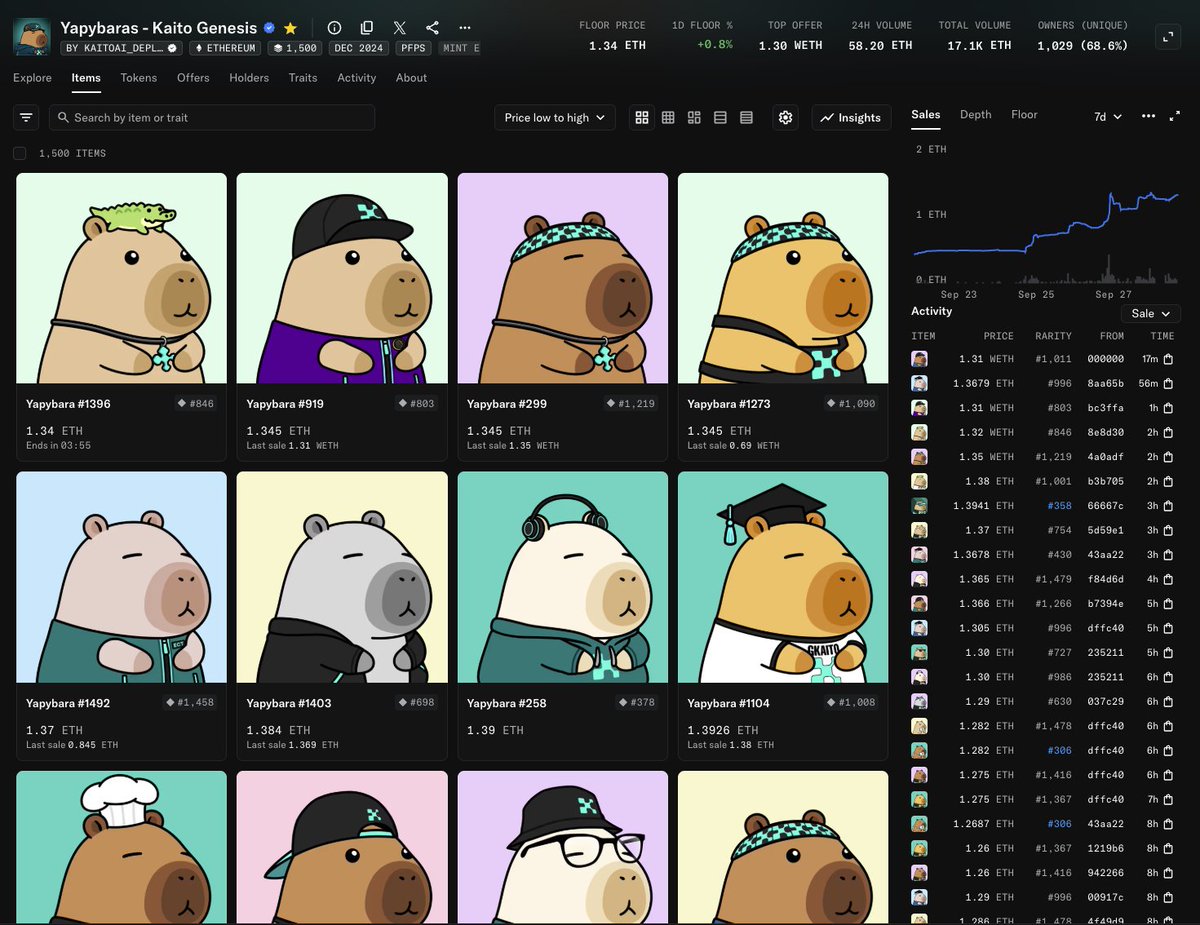Select the list view icon
1200x925 pixels.
(720, 117)
